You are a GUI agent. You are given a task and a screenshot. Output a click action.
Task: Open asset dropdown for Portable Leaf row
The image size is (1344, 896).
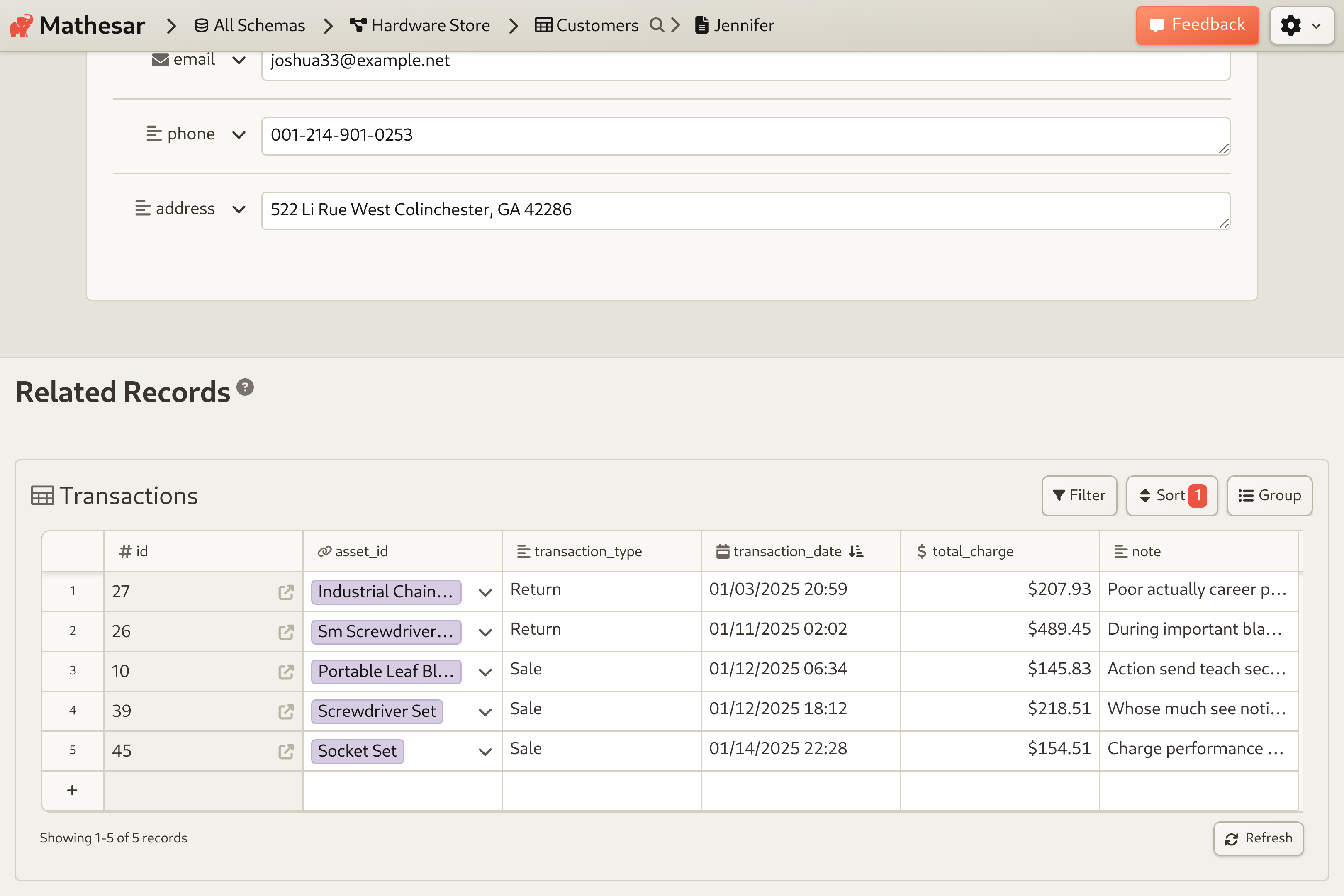[485, 672]
